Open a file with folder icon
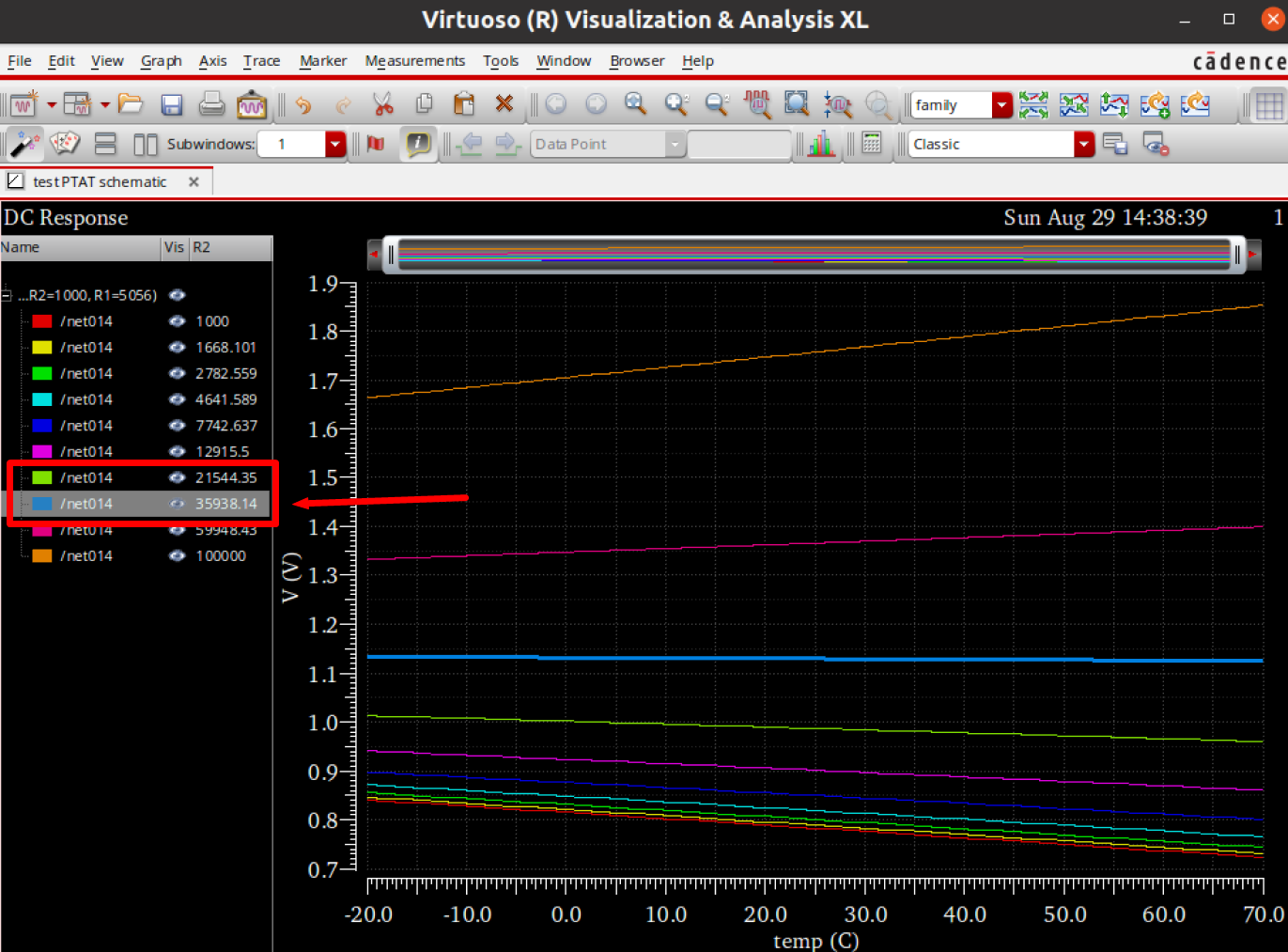1288x952 pixels. pos(131,103)
